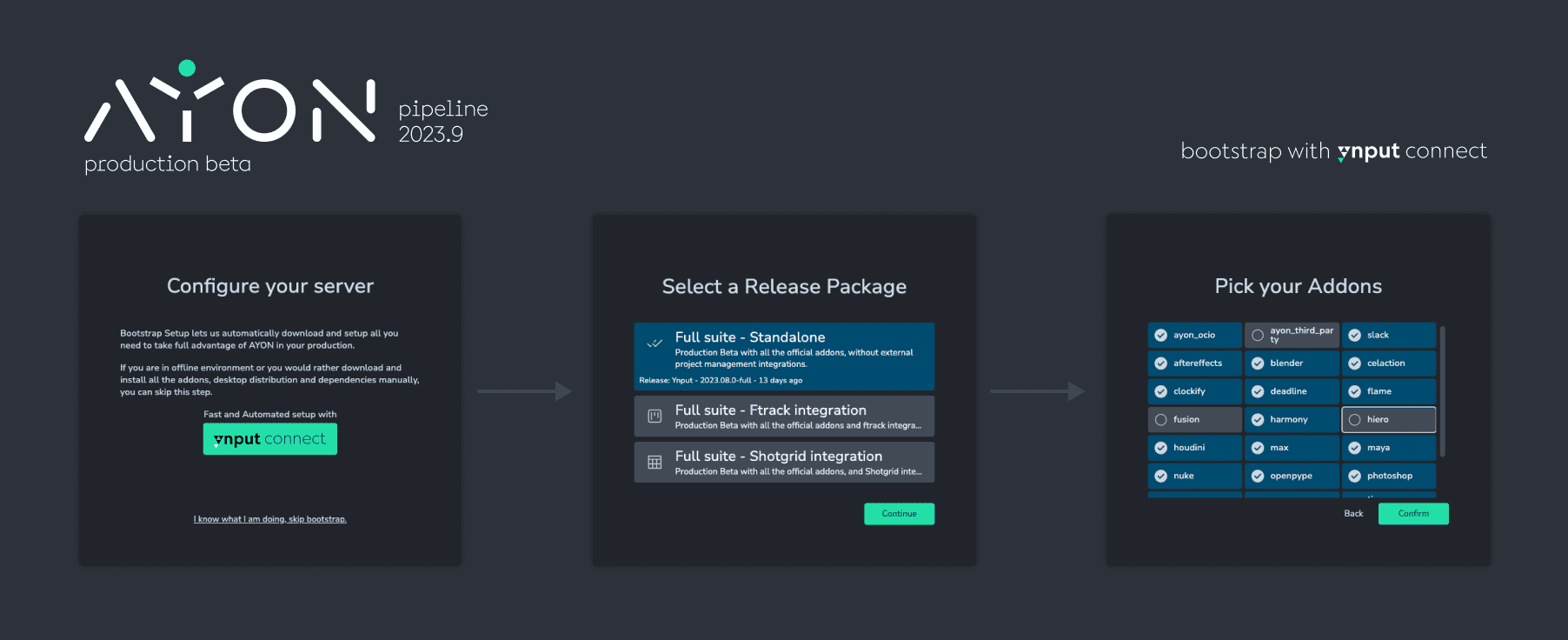Select Full suite - Standalone package
This screenshot has width=1568, height=640.
[784, 357]
